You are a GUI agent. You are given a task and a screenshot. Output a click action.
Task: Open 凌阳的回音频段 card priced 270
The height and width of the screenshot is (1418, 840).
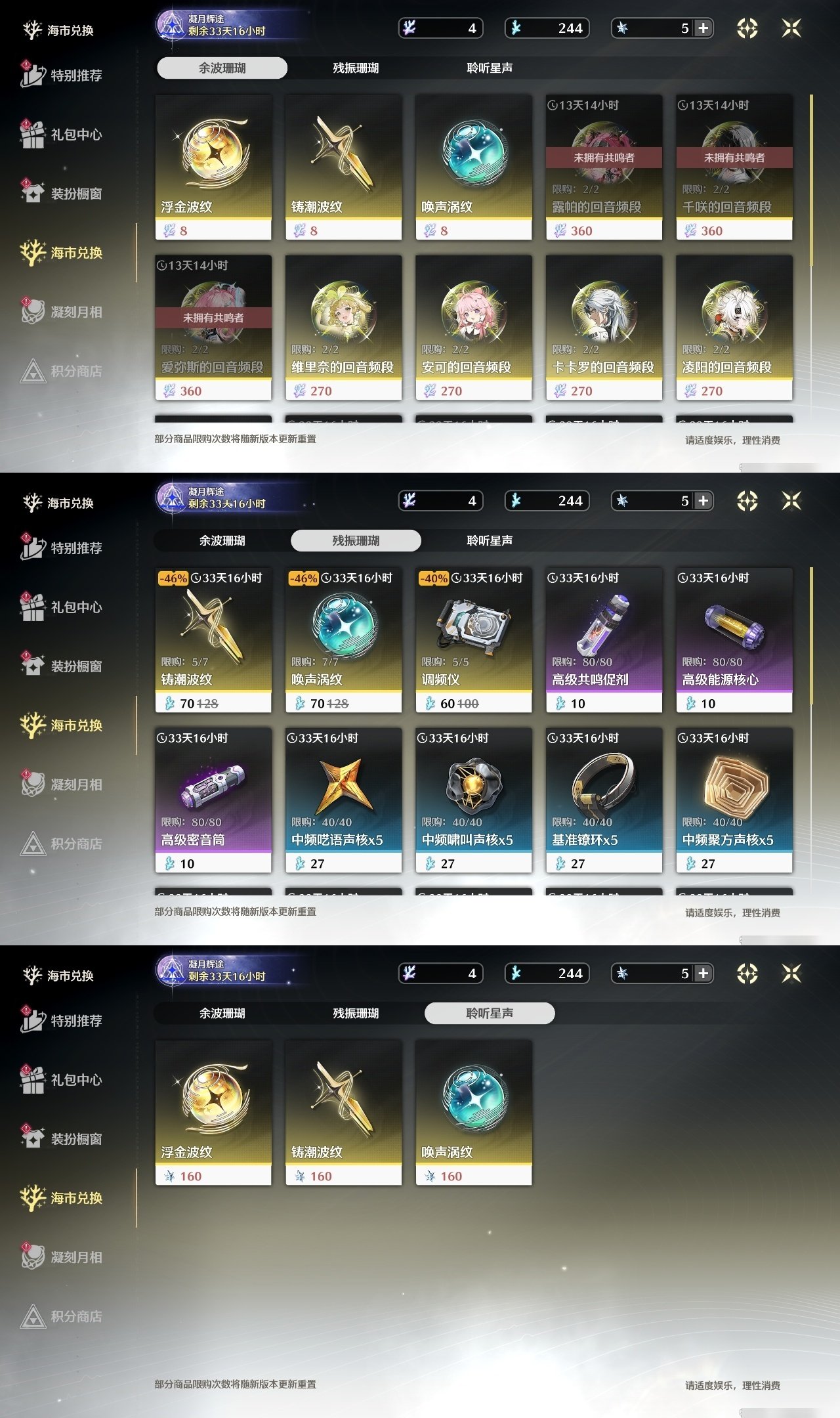[x=734, y=328]
